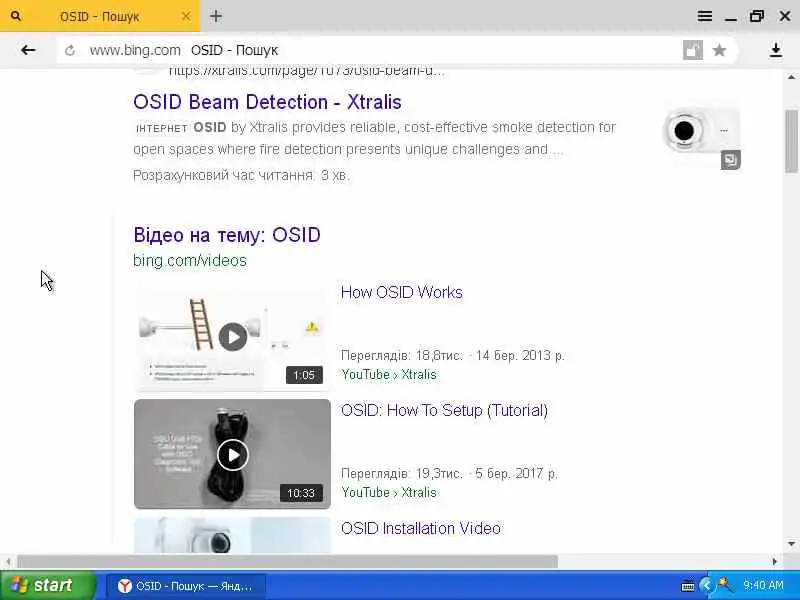Click the grey square icon left of the bookmark star
The image size is (800, 600).
coord(693,50)
